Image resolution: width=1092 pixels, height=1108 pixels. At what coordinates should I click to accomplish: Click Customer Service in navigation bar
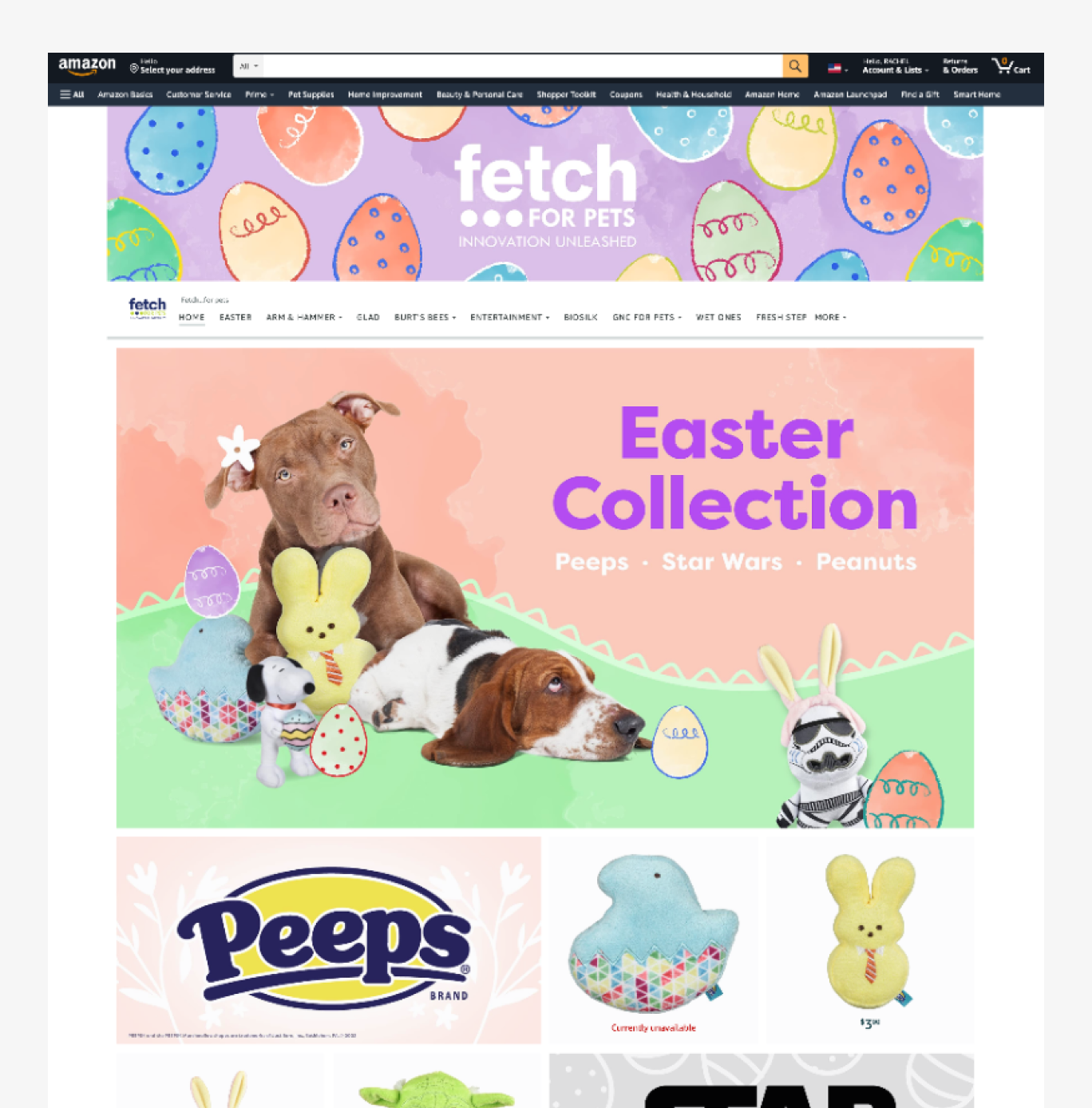click(x=199, y=94)
